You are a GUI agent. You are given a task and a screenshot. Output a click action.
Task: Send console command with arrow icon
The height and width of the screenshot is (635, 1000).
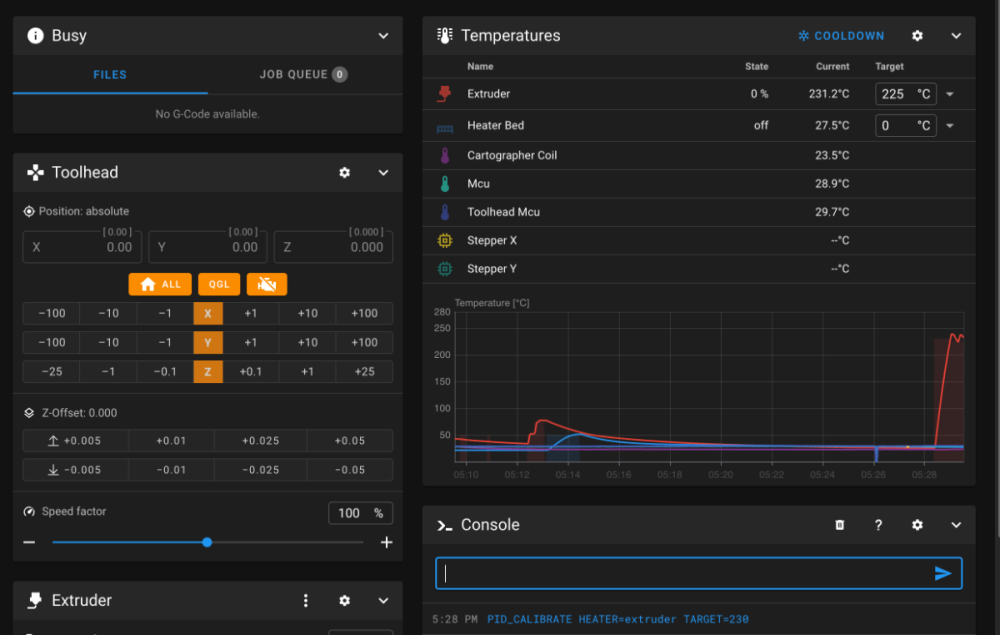[943, 573]
